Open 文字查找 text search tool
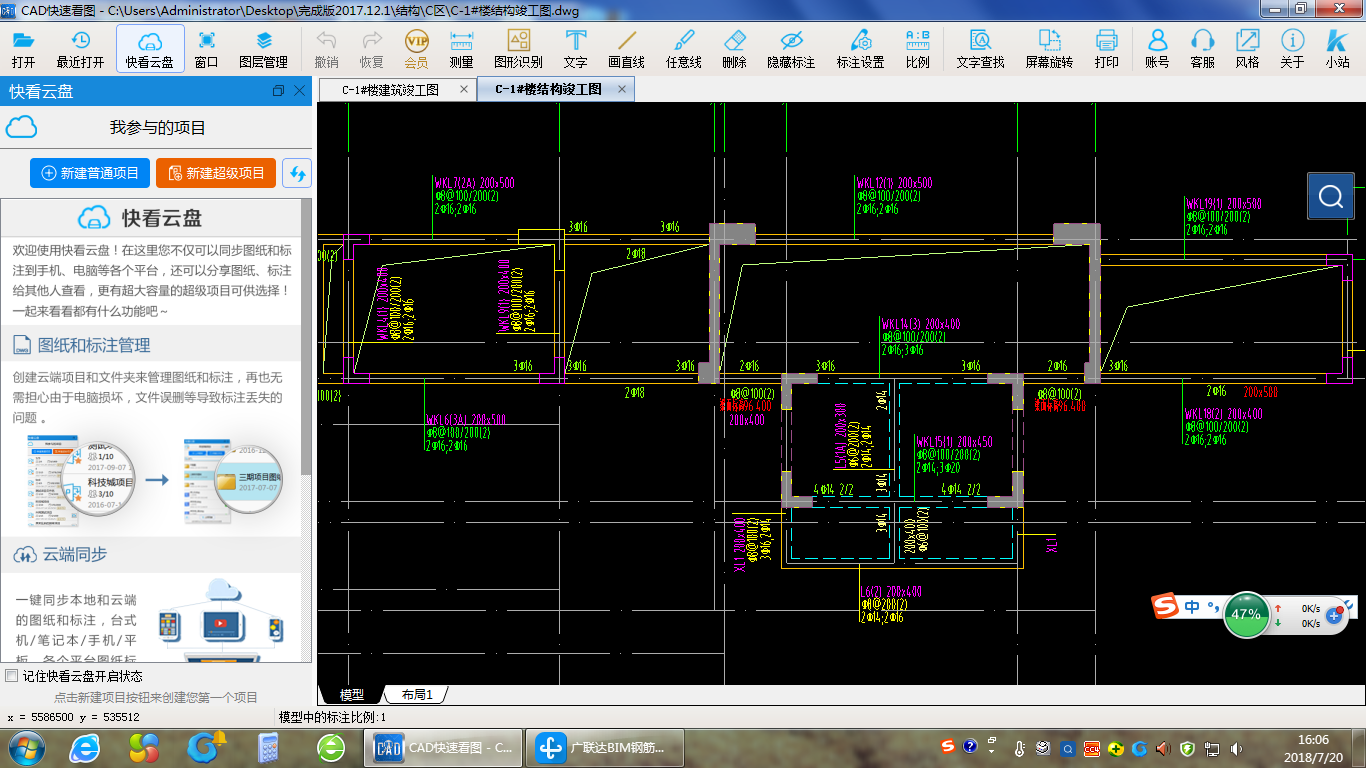Screen dimensions: 1366x768 (981, 49)
